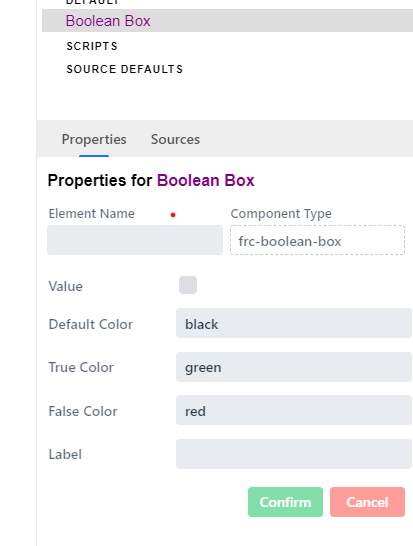Select Boolean Box in the element tree
Viewport: 413px width, 546px height.
(x=227, y=21)
